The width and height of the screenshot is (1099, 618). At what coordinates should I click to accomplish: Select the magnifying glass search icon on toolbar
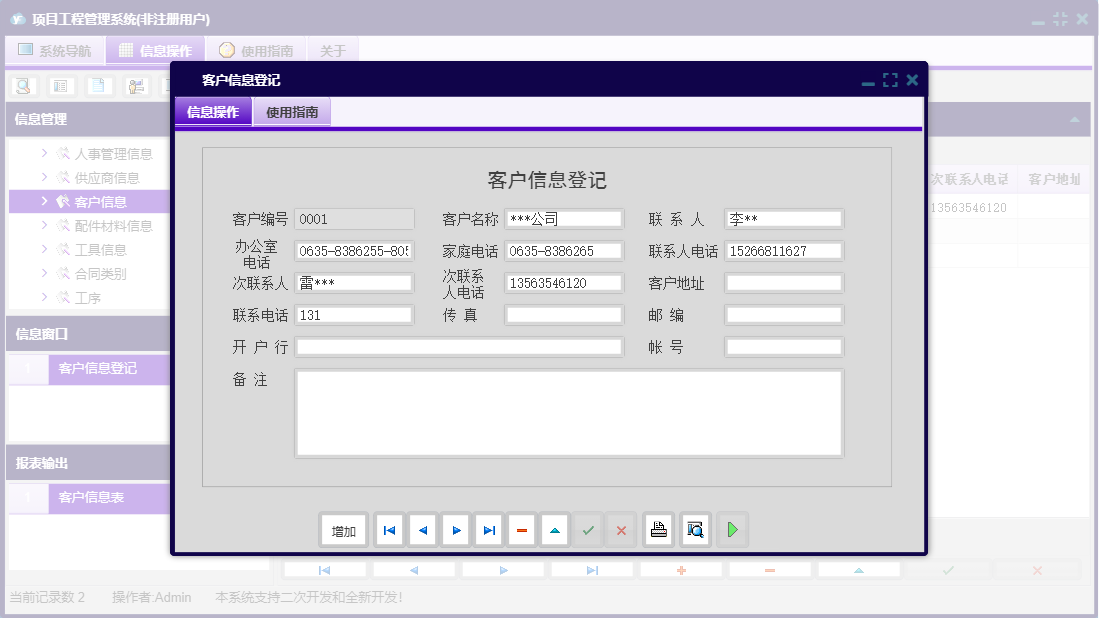[22, 86]
